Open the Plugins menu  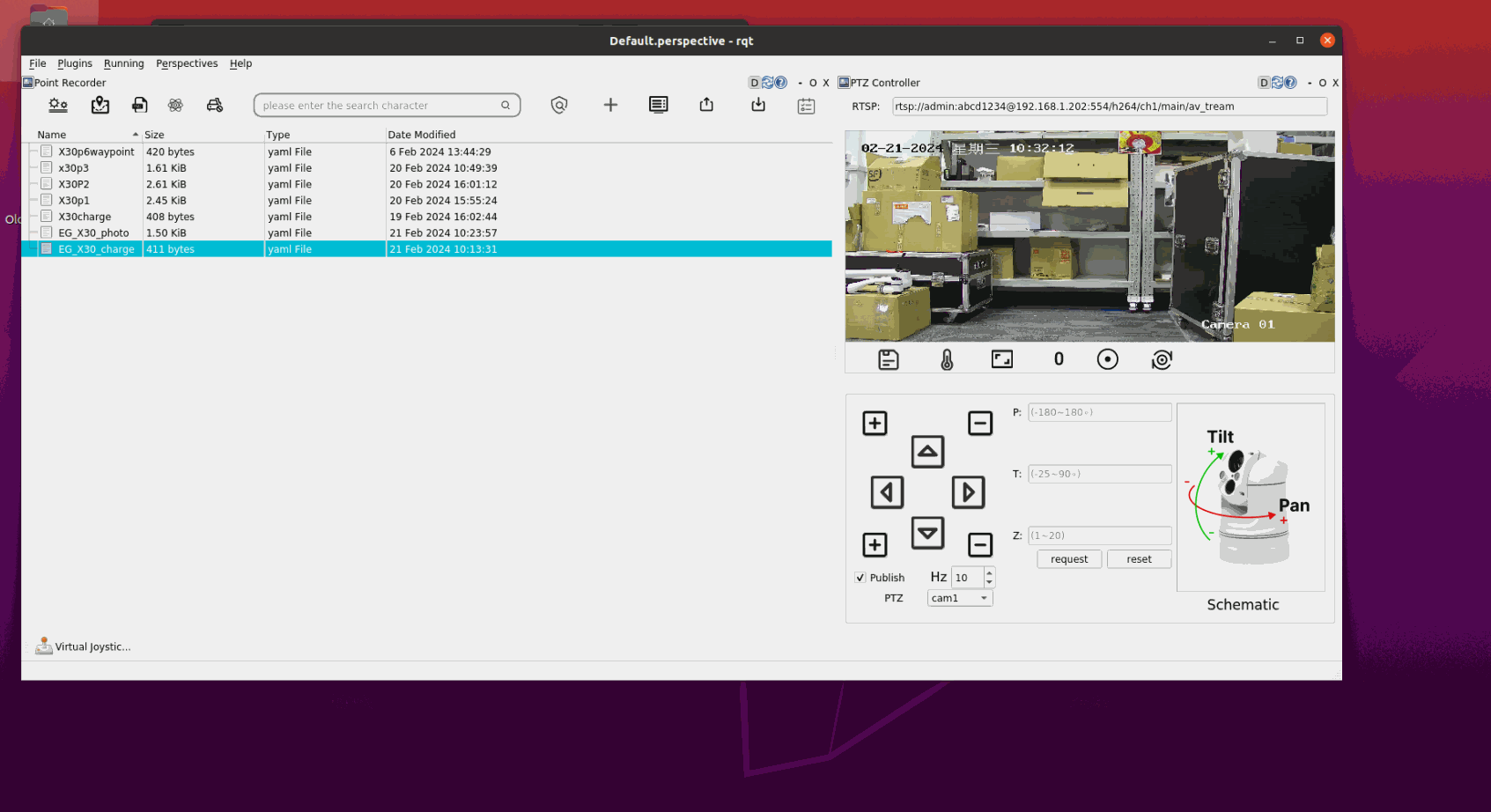point(75,63)
